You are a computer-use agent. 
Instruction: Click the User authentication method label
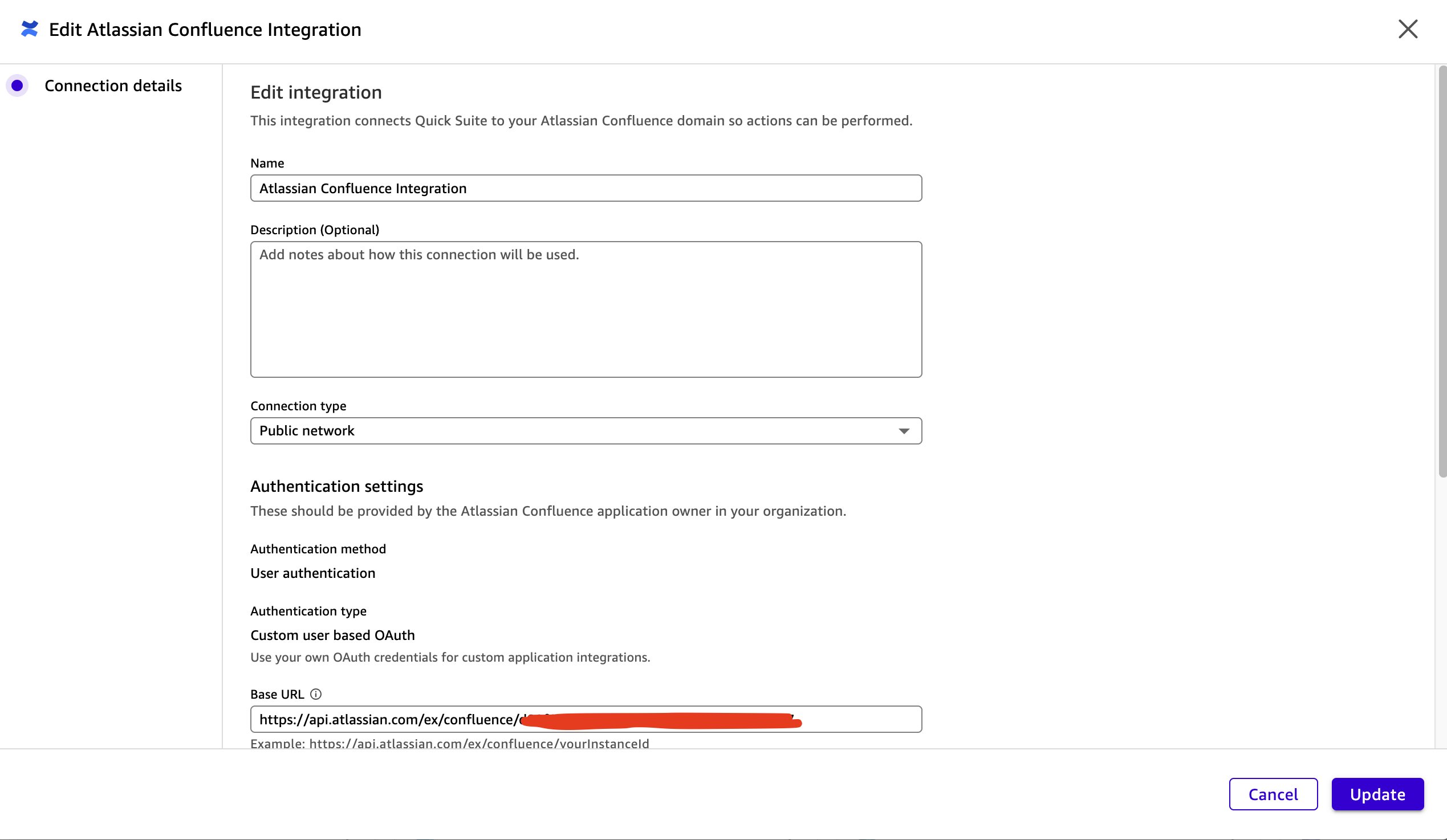click(x=312, y=573)
